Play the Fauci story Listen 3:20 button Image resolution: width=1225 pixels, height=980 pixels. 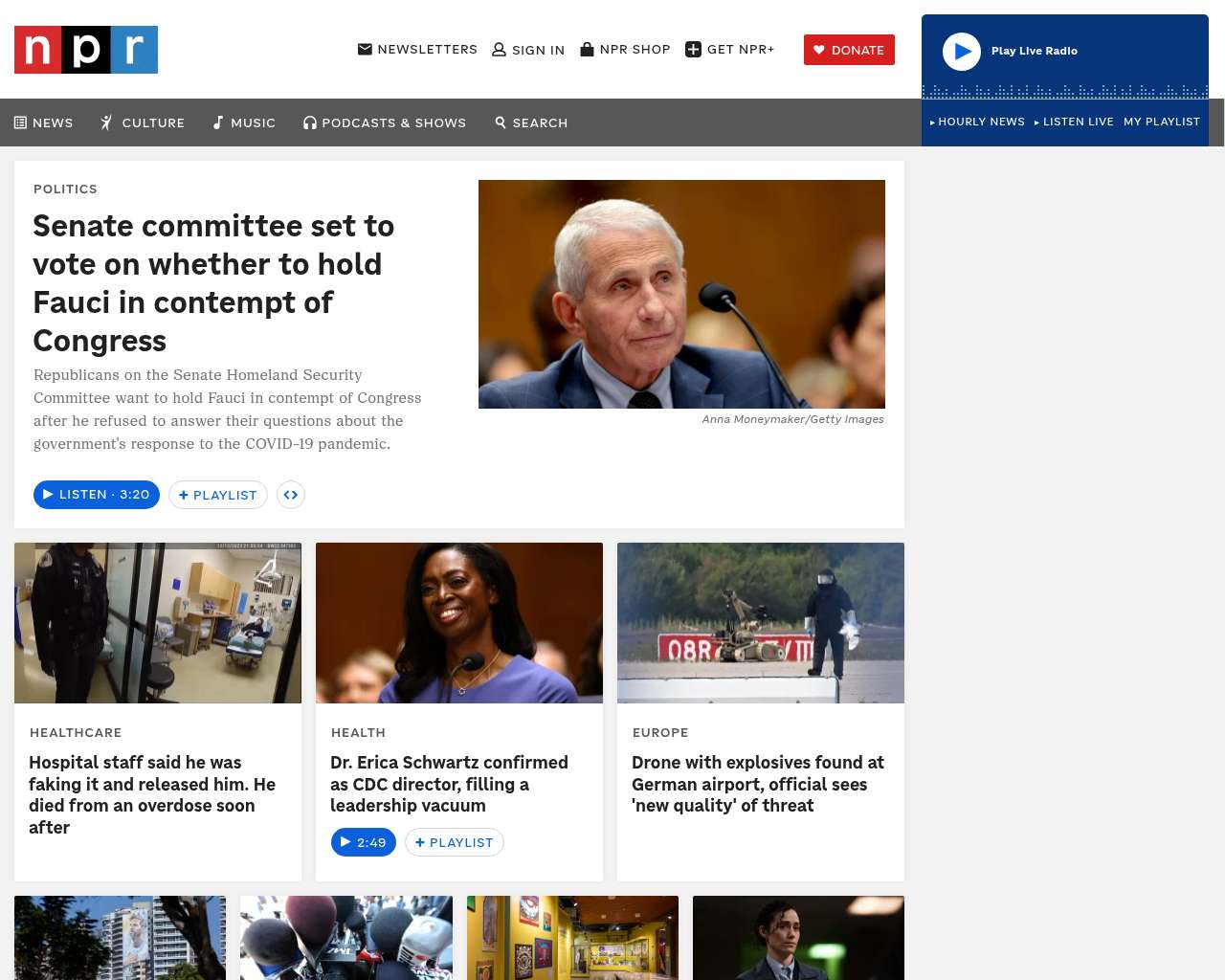(x=97, y=495)
